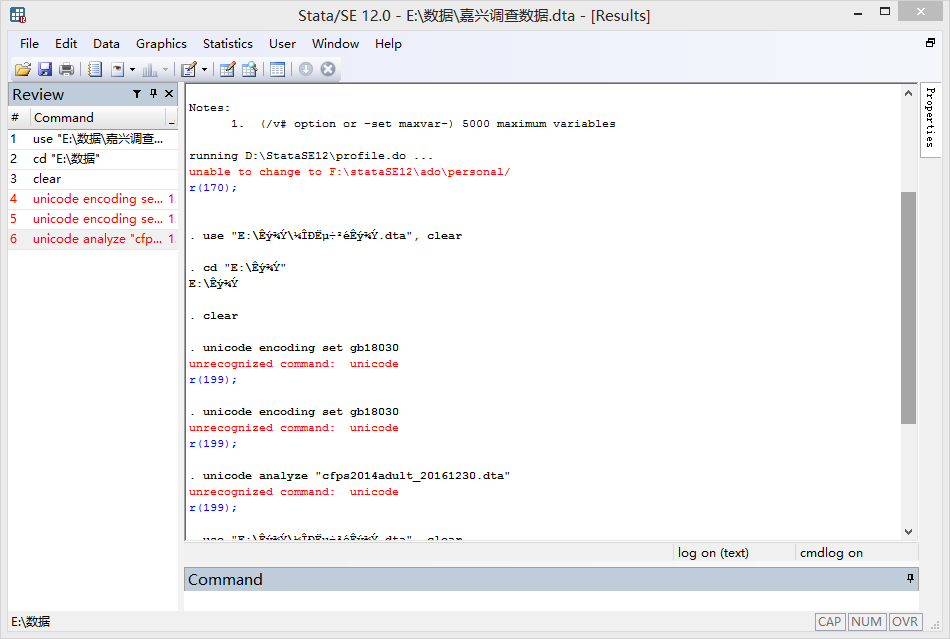
Task: Expand the Properties side panel tab
Action: click(x=930, y=118)
